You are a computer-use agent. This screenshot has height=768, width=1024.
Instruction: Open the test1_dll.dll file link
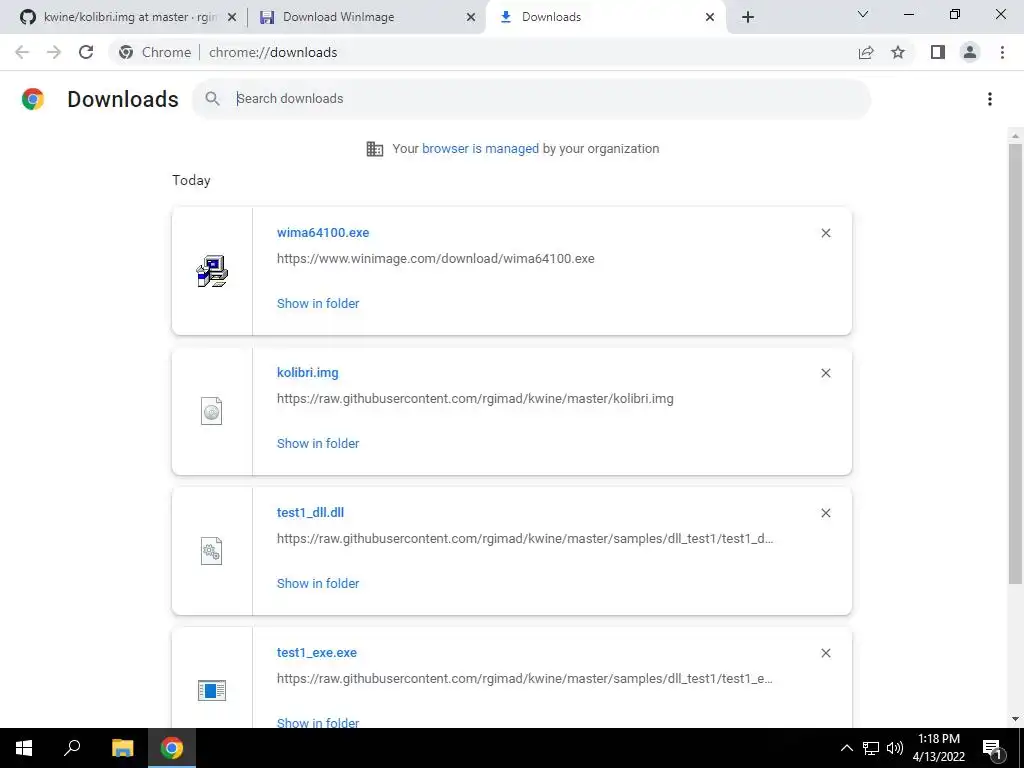click(310, 513)
